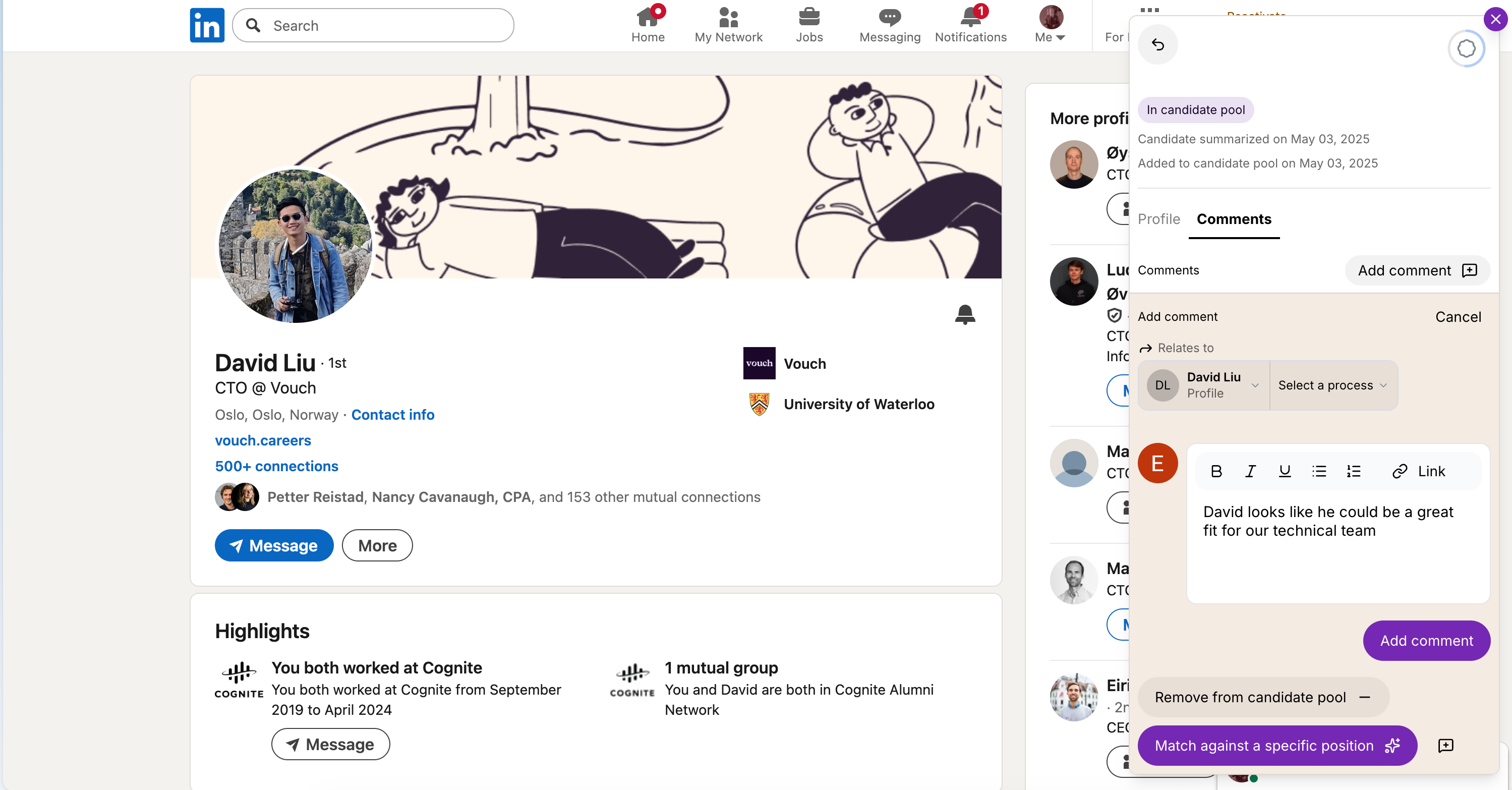Select the Comments tab
Image resolution: width=1512 pixels, height=790 pixels.
pyautogui.click(x=1234, y=219)
